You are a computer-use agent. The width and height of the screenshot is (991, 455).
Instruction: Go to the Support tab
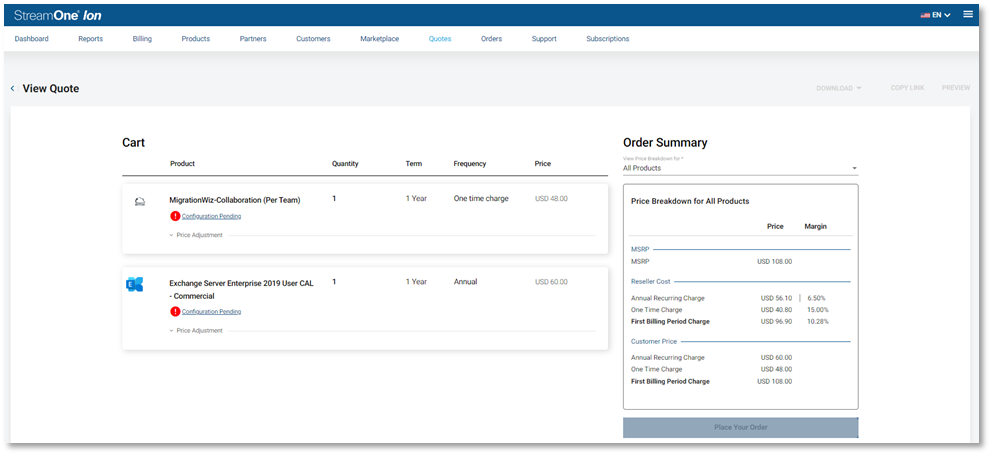pyautogui.click(x=544, y=39)
